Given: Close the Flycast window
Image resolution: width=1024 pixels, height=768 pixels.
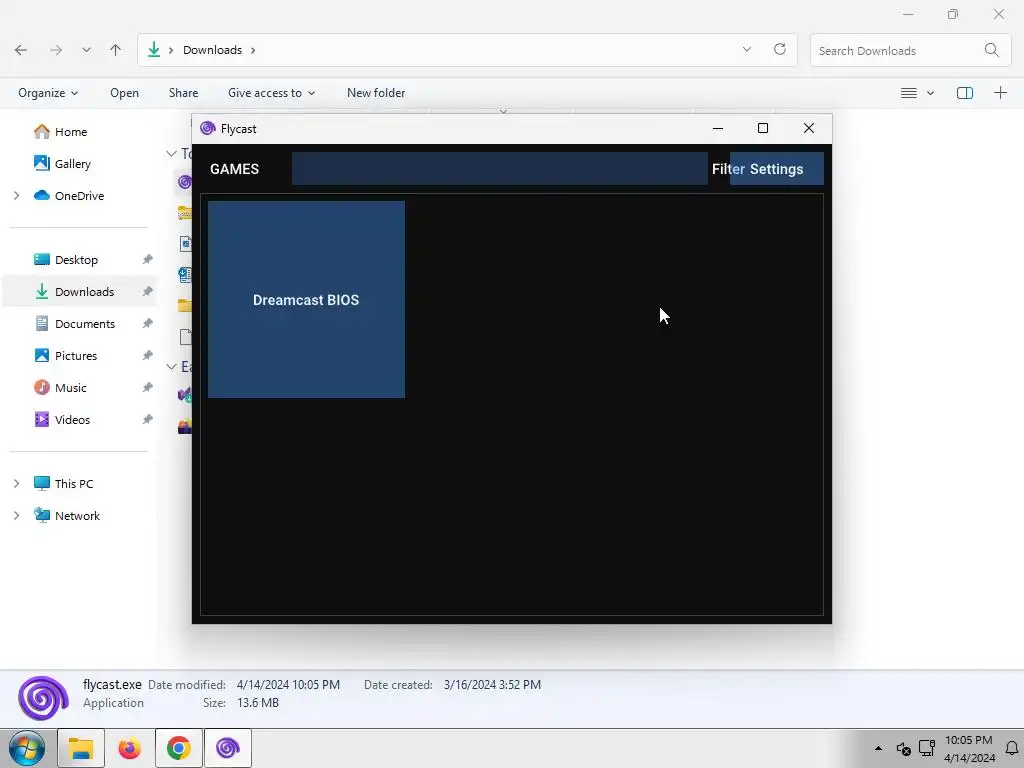Looking at the screenshot, I should [x=808, y=129].
